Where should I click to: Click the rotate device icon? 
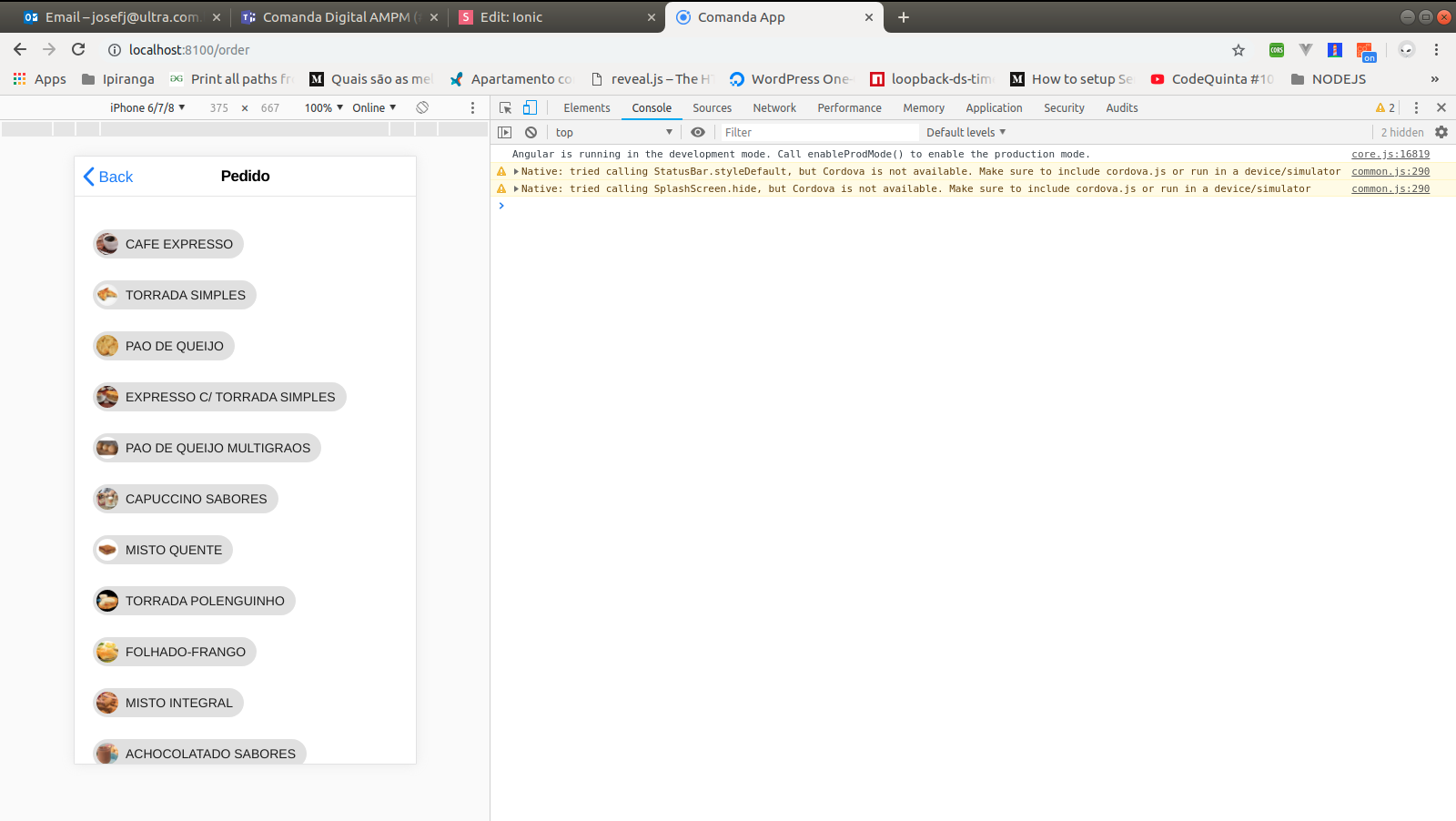[422, 107]
